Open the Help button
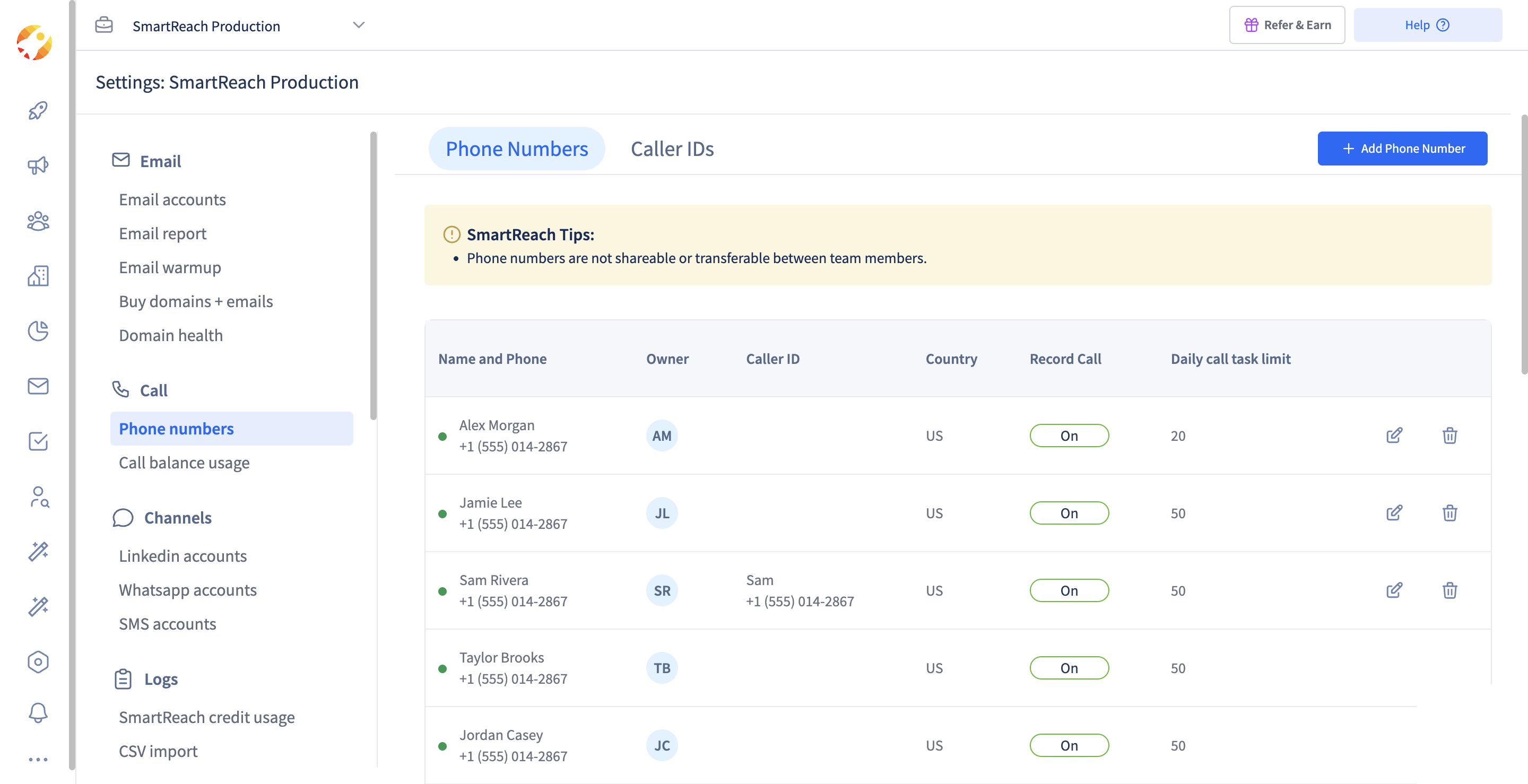The height and width of the screenshot is (784, 1528). [1427, 25]
